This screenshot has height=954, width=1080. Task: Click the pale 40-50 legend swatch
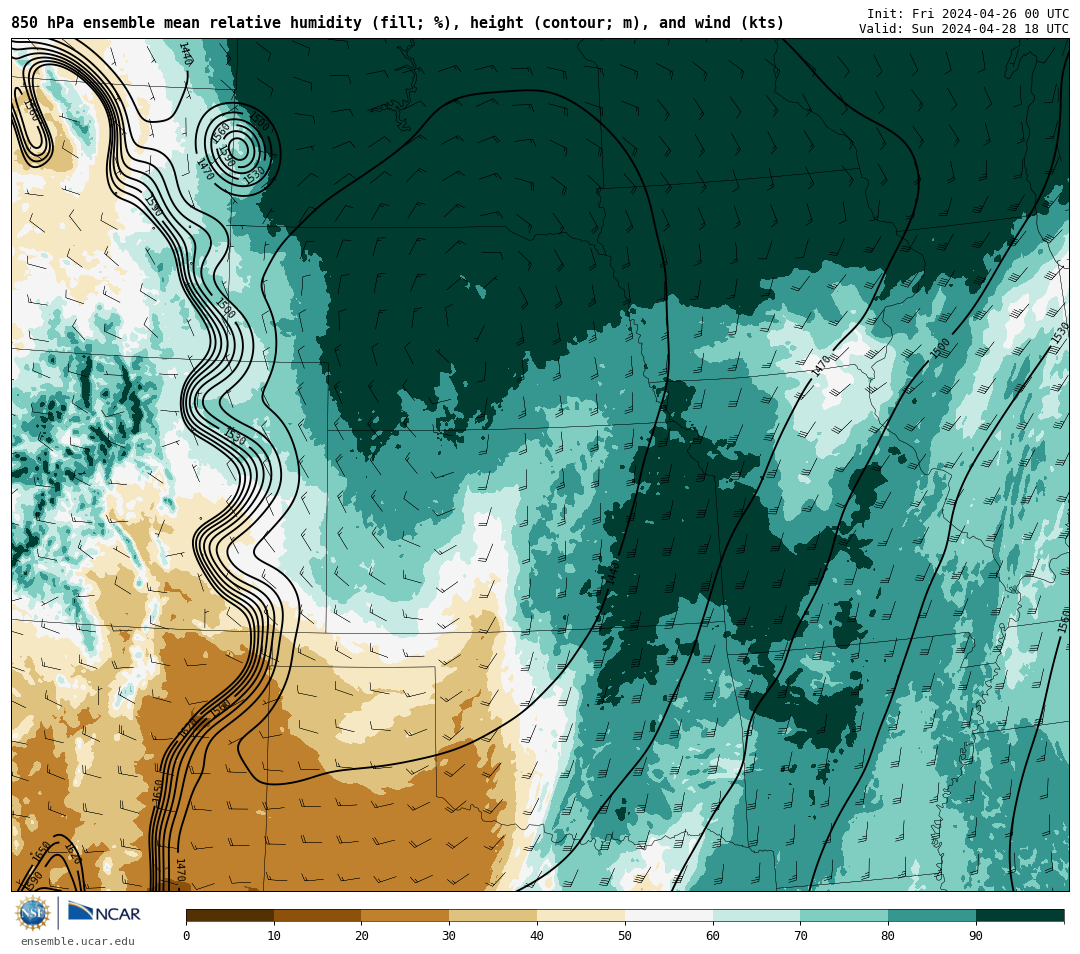581,916
